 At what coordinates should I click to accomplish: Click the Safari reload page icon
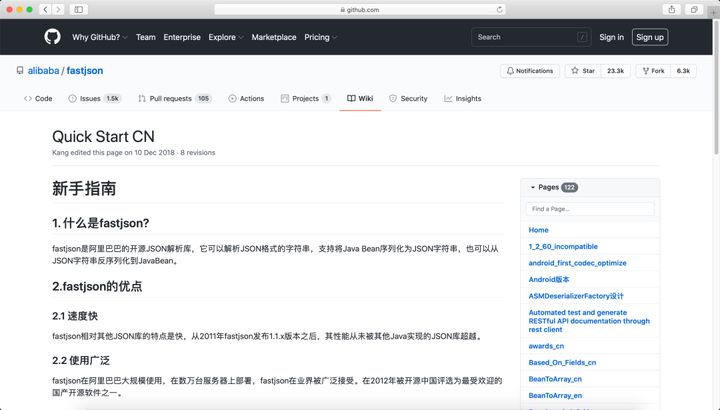point(500,9)
